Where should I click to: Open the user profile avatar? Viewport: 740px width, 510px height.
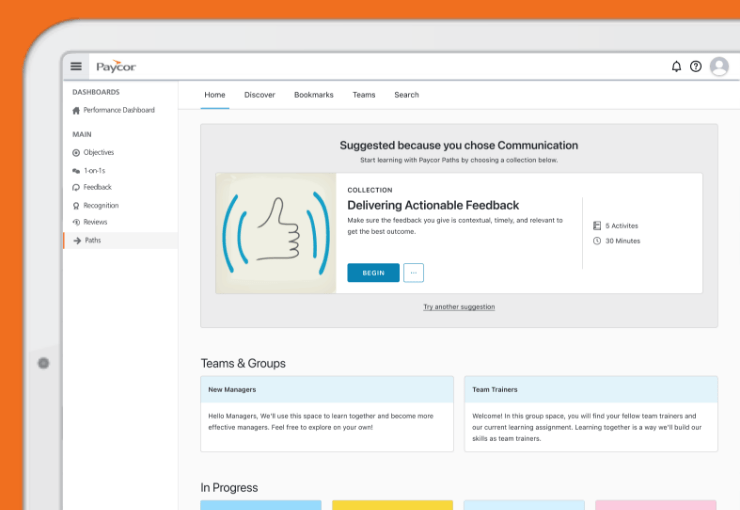point(719,67)
